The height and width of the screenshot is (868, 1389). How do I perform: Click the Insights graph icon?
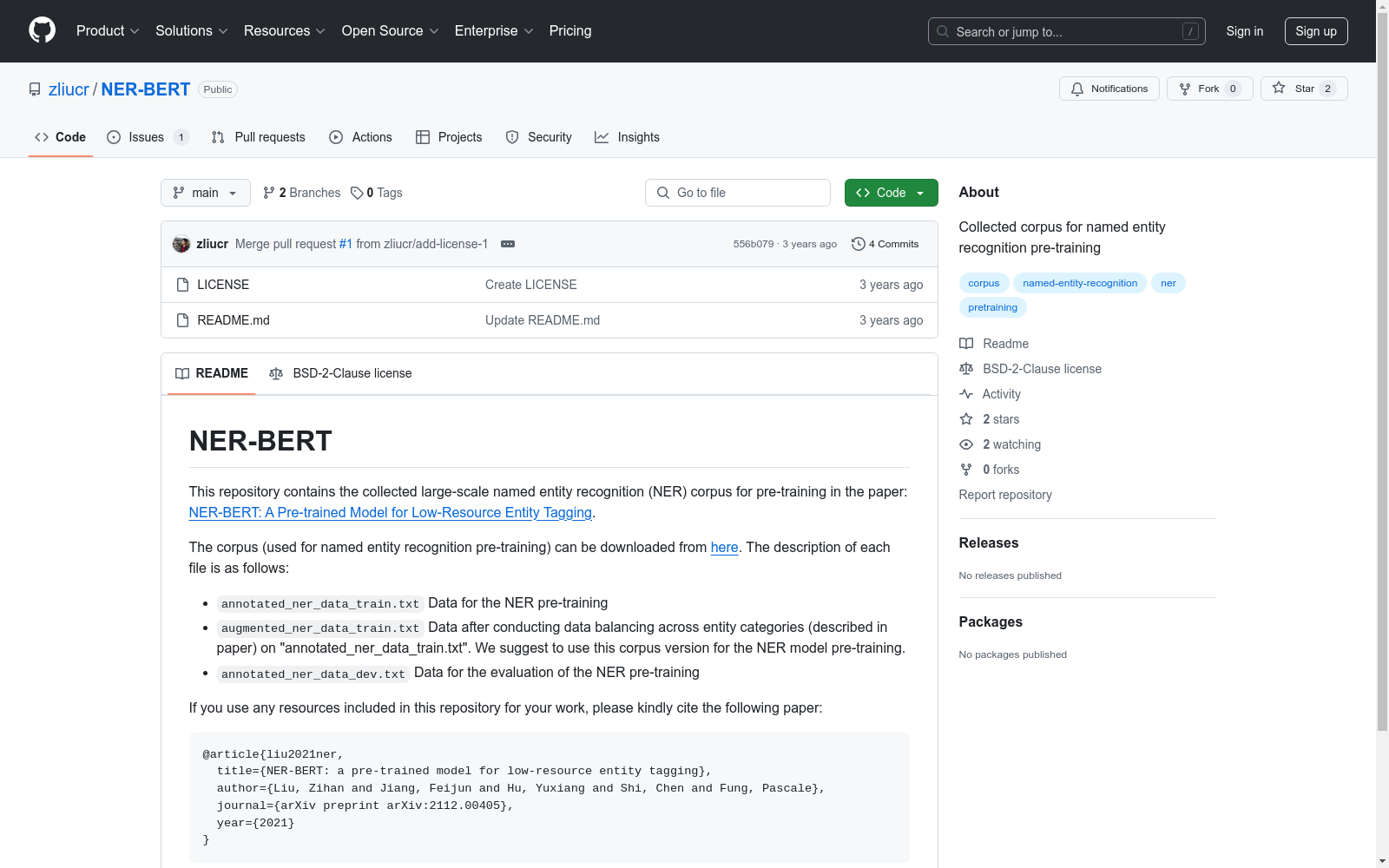(x=602, y=137)
